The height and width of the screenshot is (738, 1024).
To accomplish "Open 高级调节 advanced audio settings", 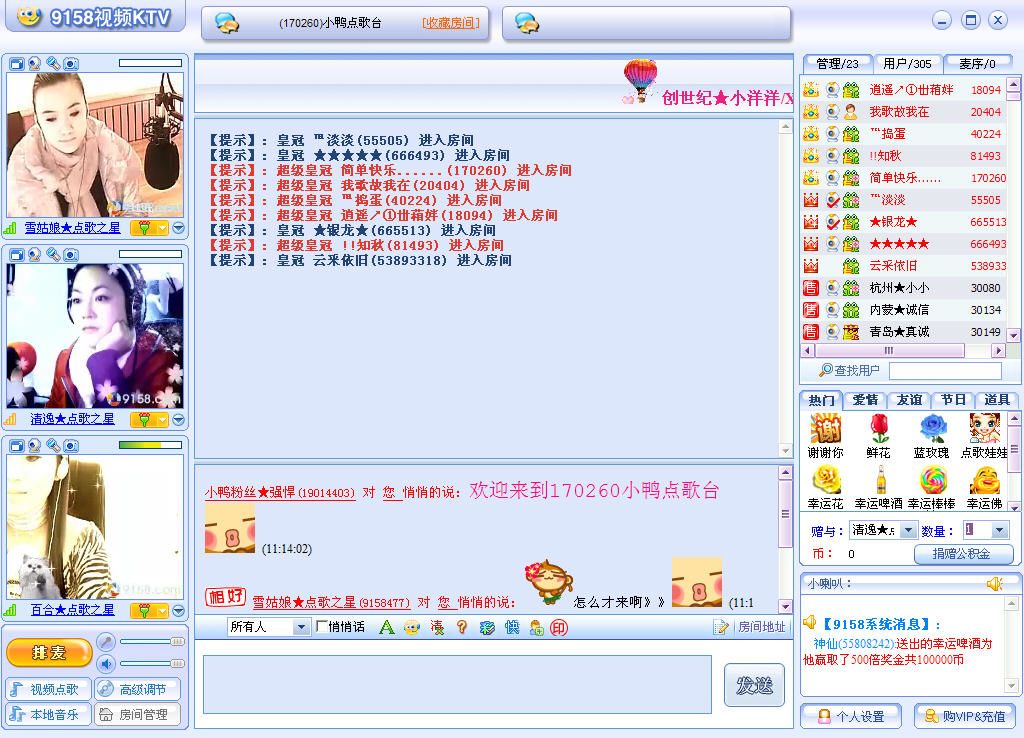I will pyautogui.click(x=138, y=689).
